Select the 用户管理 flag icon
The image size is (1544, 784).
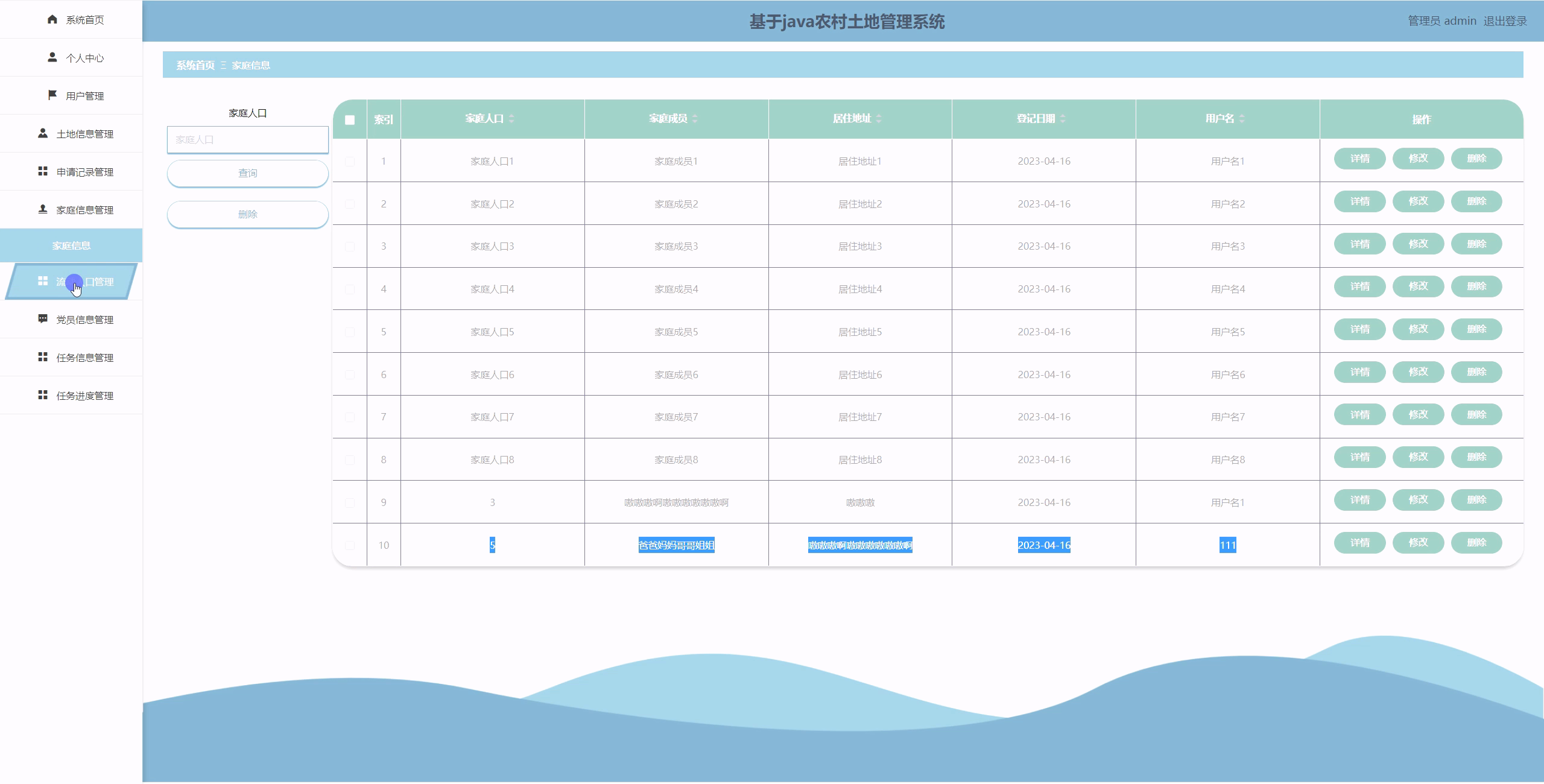tap(51, 95)
